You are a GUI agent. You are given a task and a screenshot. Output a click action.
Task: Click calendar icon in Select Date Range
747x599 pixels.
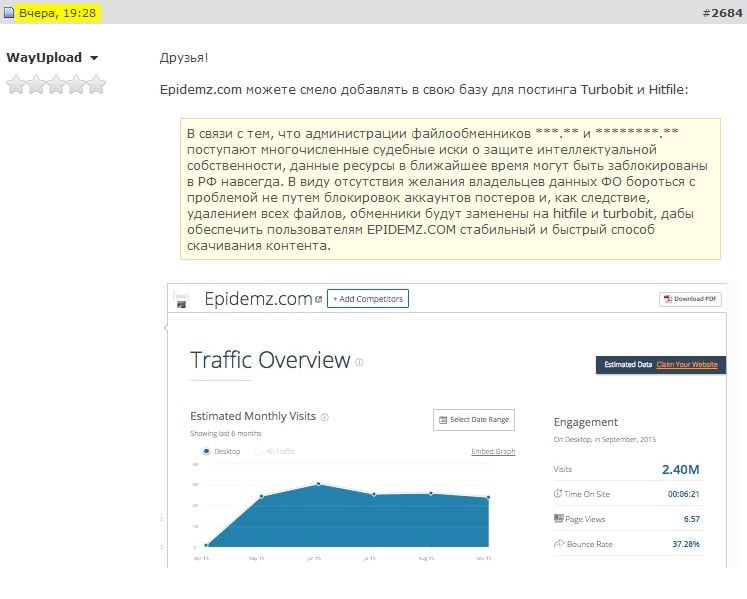point(443,420)
